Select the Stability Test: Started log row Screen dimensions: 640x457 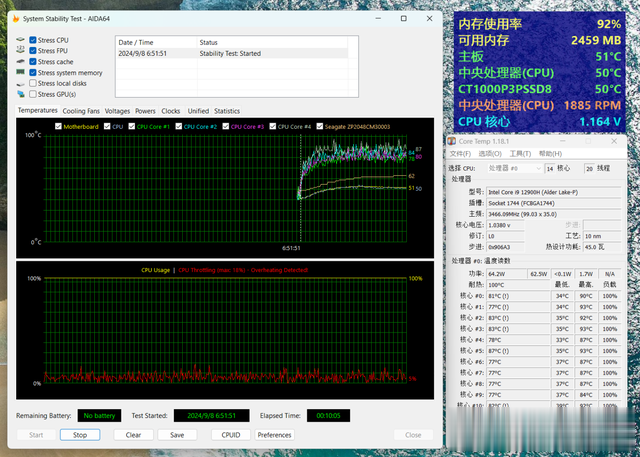(x=232, y=53)
